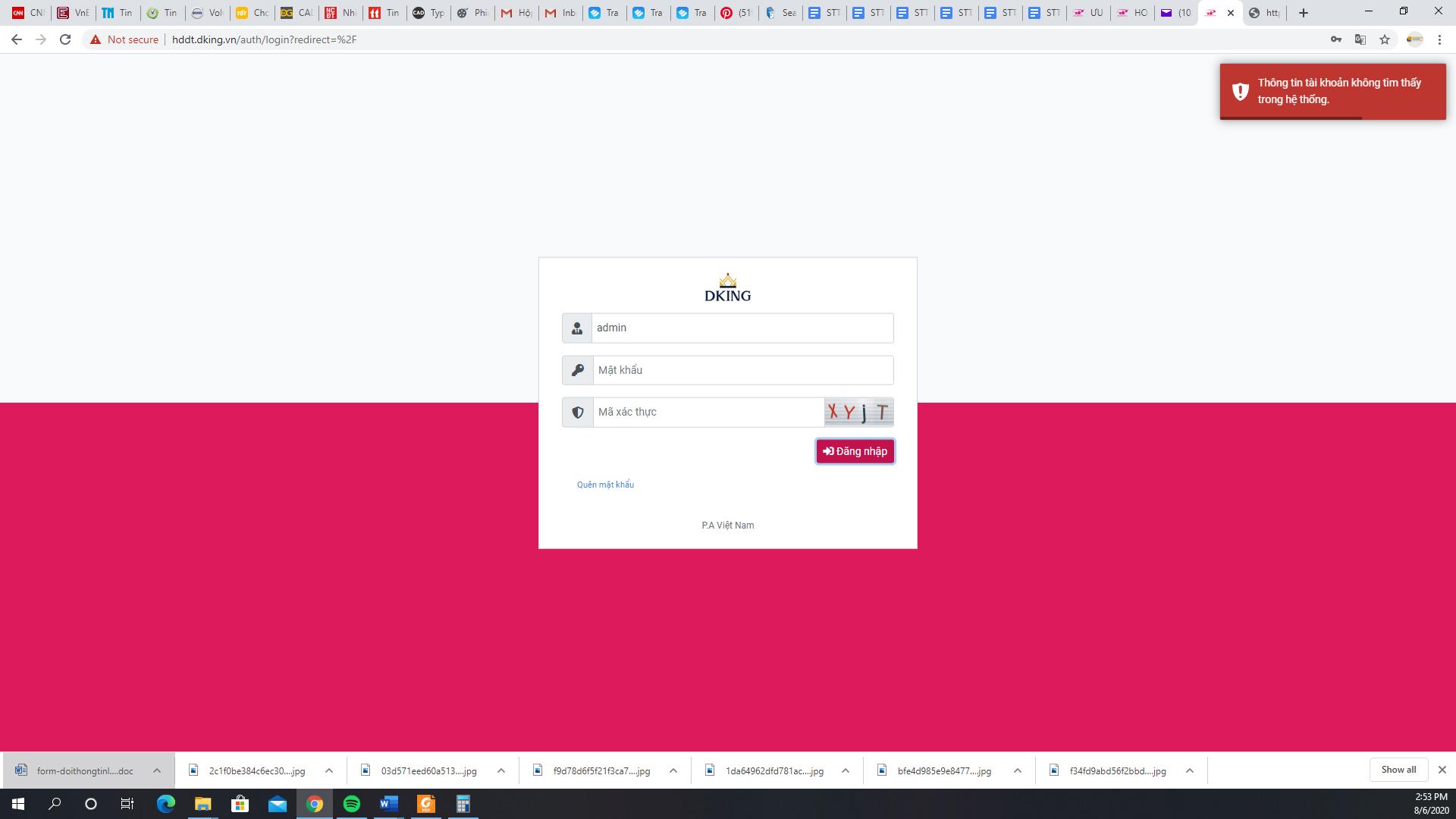This screenshot has width=1456, height=819.
Task: Click the key icon beside password field
Action: coord(577,370)
